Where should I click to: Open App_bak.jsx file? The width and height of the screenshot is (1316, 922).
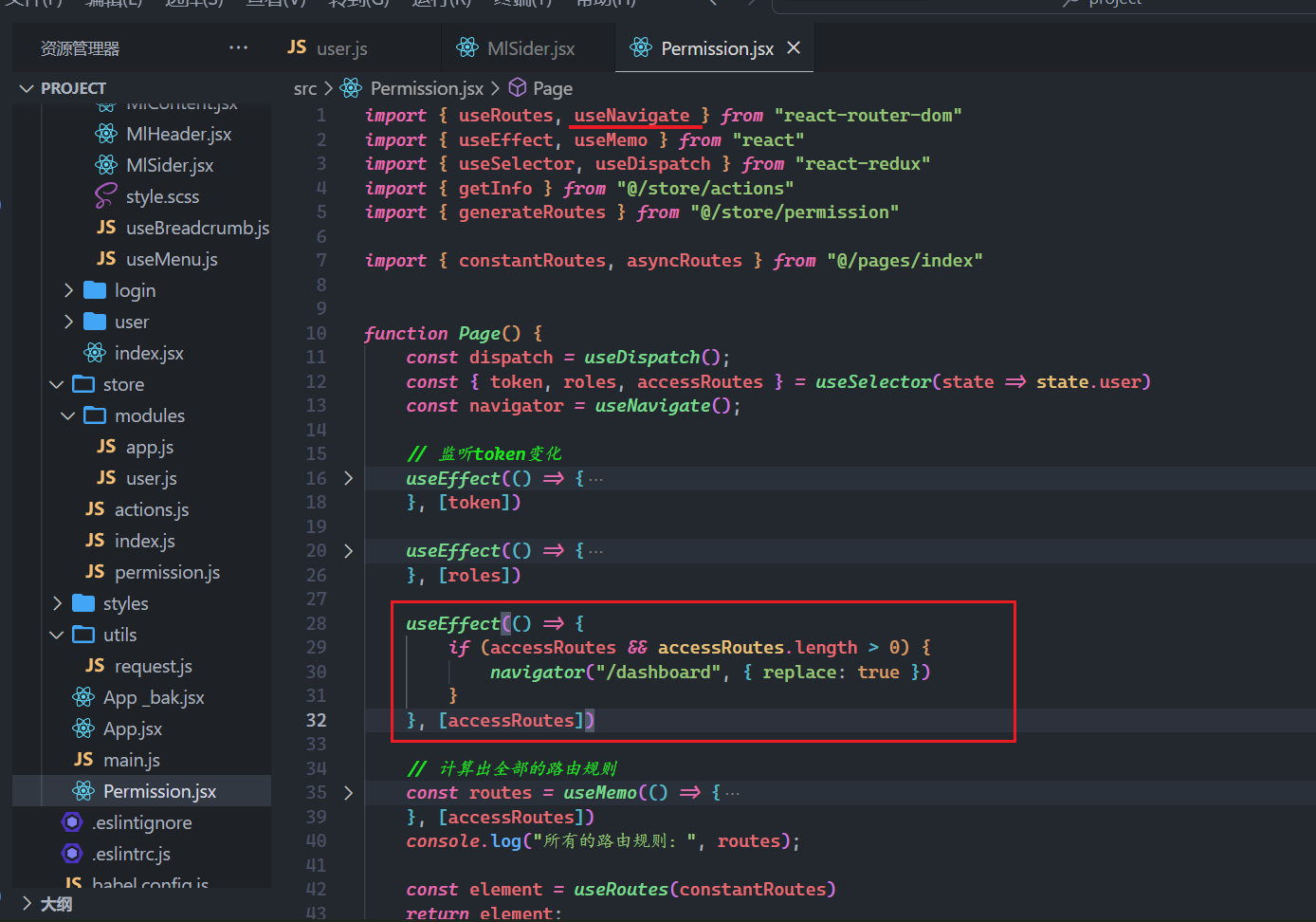click(154, 697)
